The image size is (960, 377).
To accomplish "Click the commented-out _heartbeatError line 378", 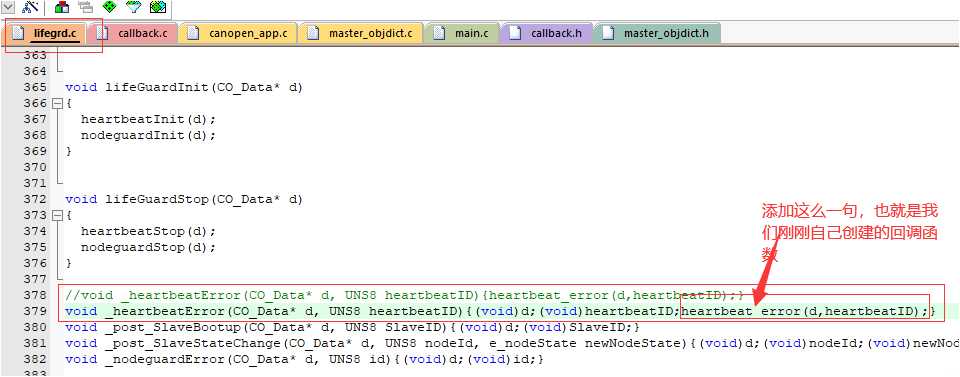I will [404, 295].
